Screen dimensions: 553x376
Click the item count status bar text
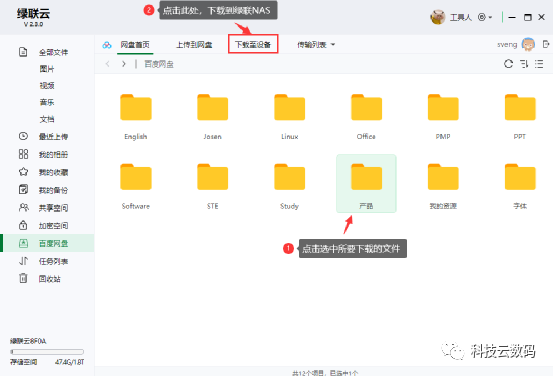point(325,373)
